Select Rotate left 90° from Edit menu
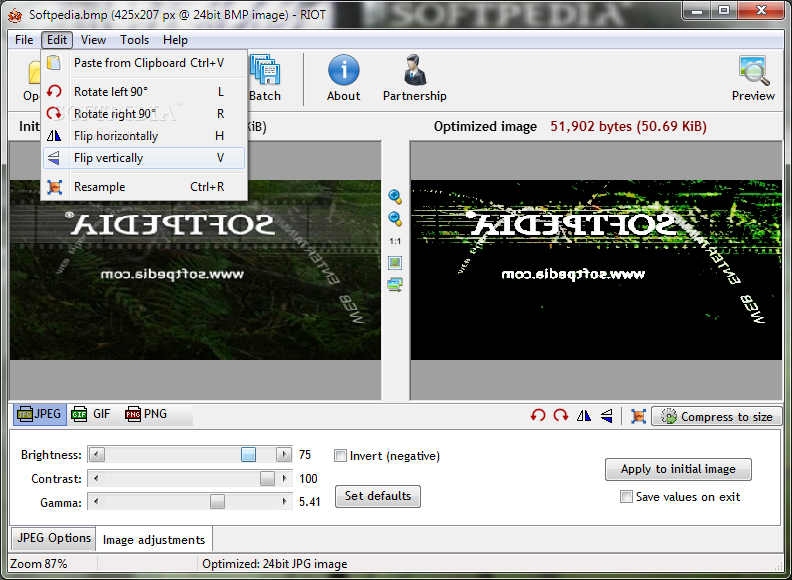Image resolution: width=792 pixels, height=580 pixels. (x=144, y=91)
